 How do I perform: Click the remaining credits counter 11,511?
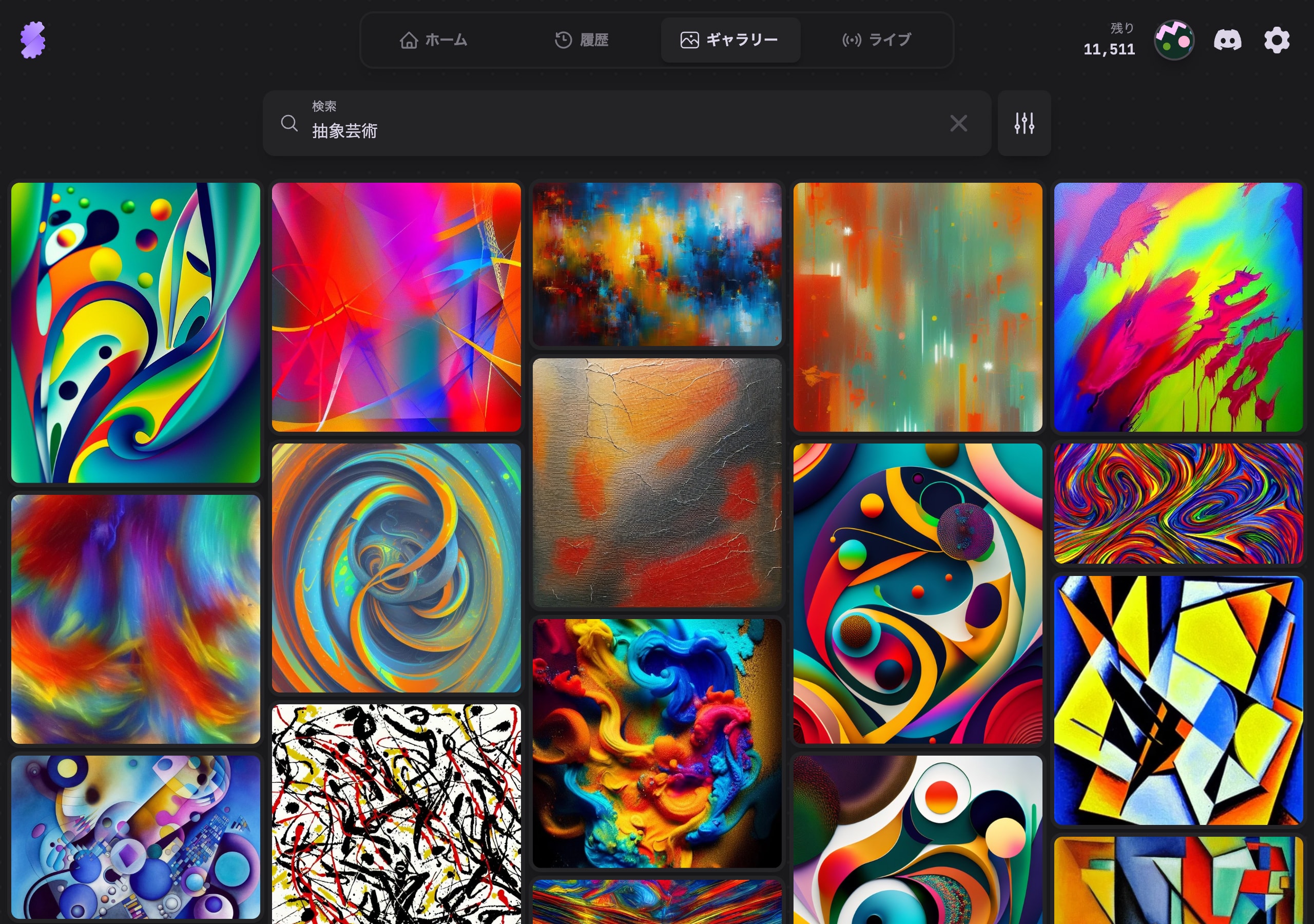[x=1109, y=49]
